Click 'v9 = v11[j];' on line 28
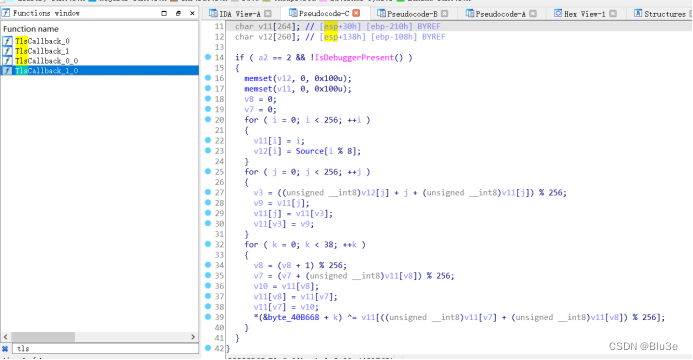 pyautogui.click(x=282, y=203)
